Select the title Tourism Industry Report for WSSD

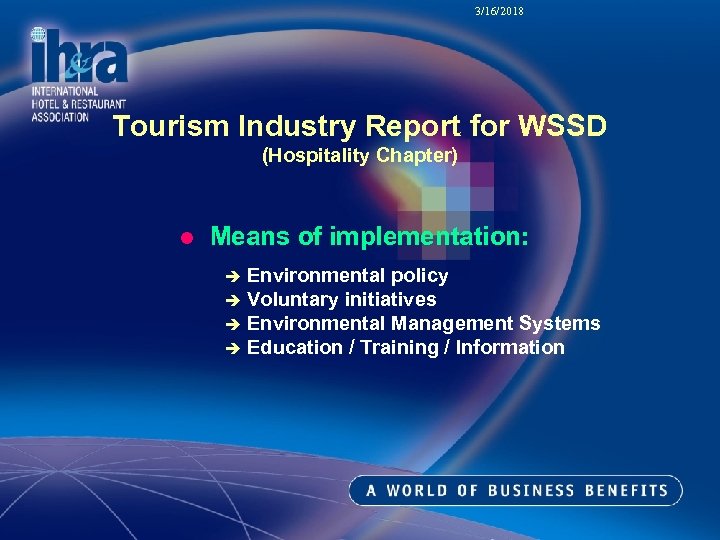click(360, 125)
